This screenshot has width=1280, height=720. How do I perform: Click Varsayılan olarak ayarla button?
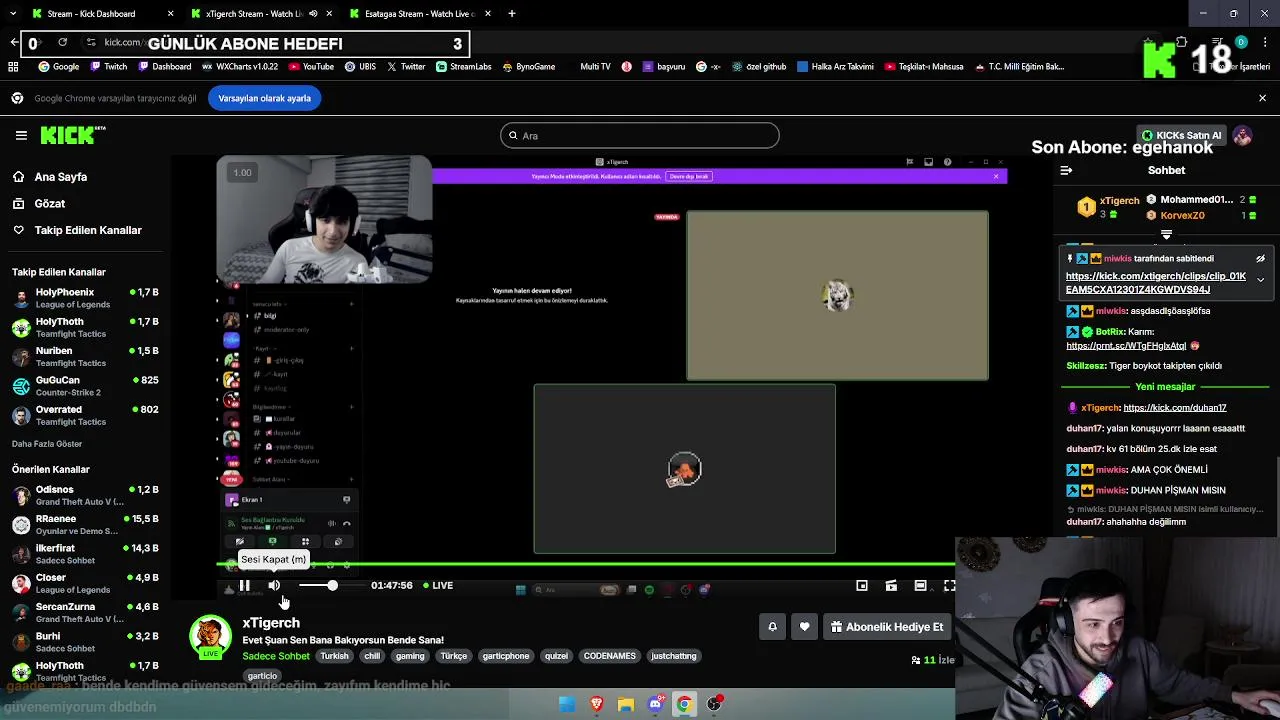click(265, 98)
